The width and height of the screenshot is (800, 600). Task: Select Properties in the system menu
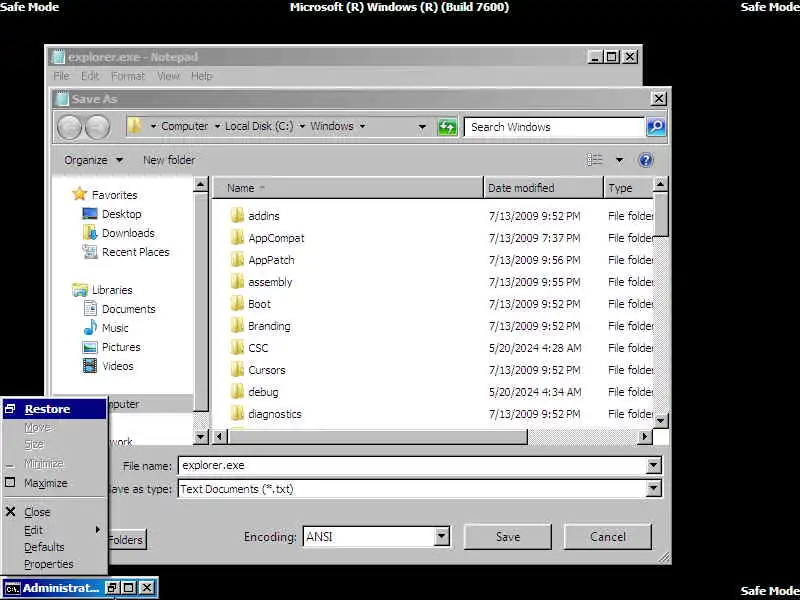[x=55, y=564]
